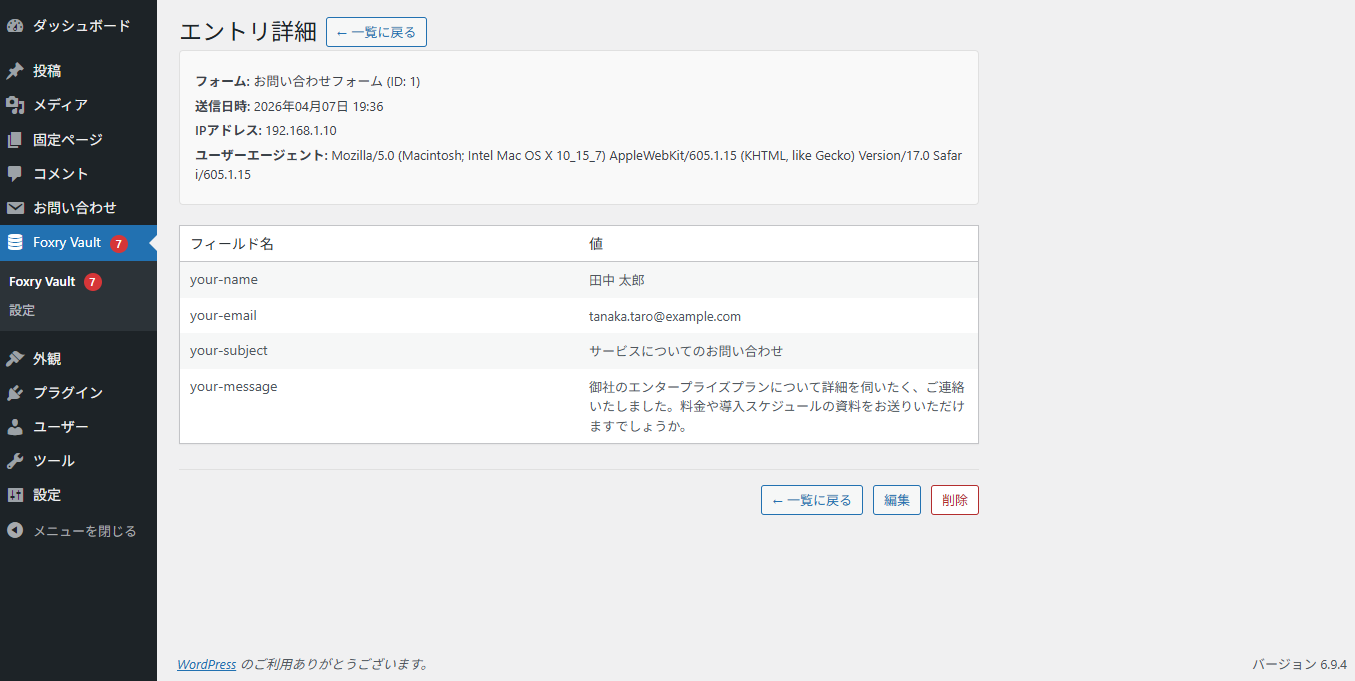Viewport: 1355px width, 681px height.
Task: Select the 設定 submenu under Foxry Vault
Action: tap(22, 310)
